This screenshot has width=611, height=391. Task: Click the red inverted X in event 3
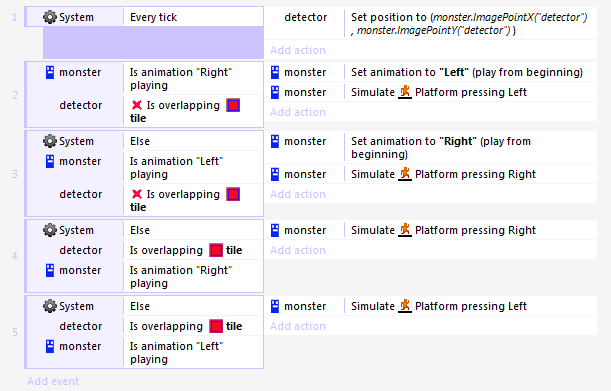click(137, 194)
